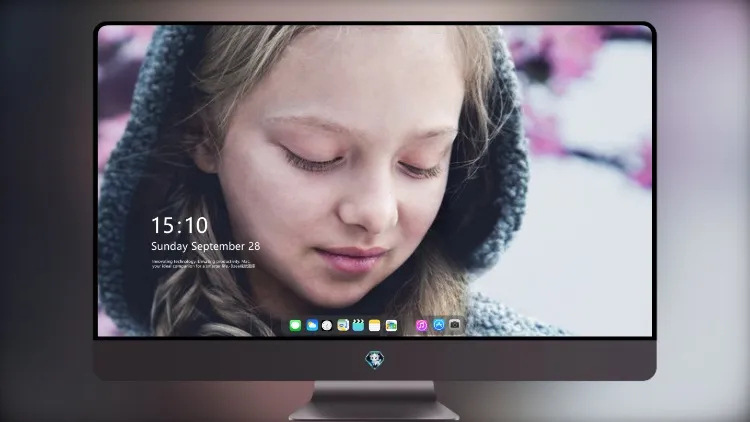The width and height of the screenshot is (750, 422).
Task: Click the dark monitor chin bezel
Action: coord(375,360)
